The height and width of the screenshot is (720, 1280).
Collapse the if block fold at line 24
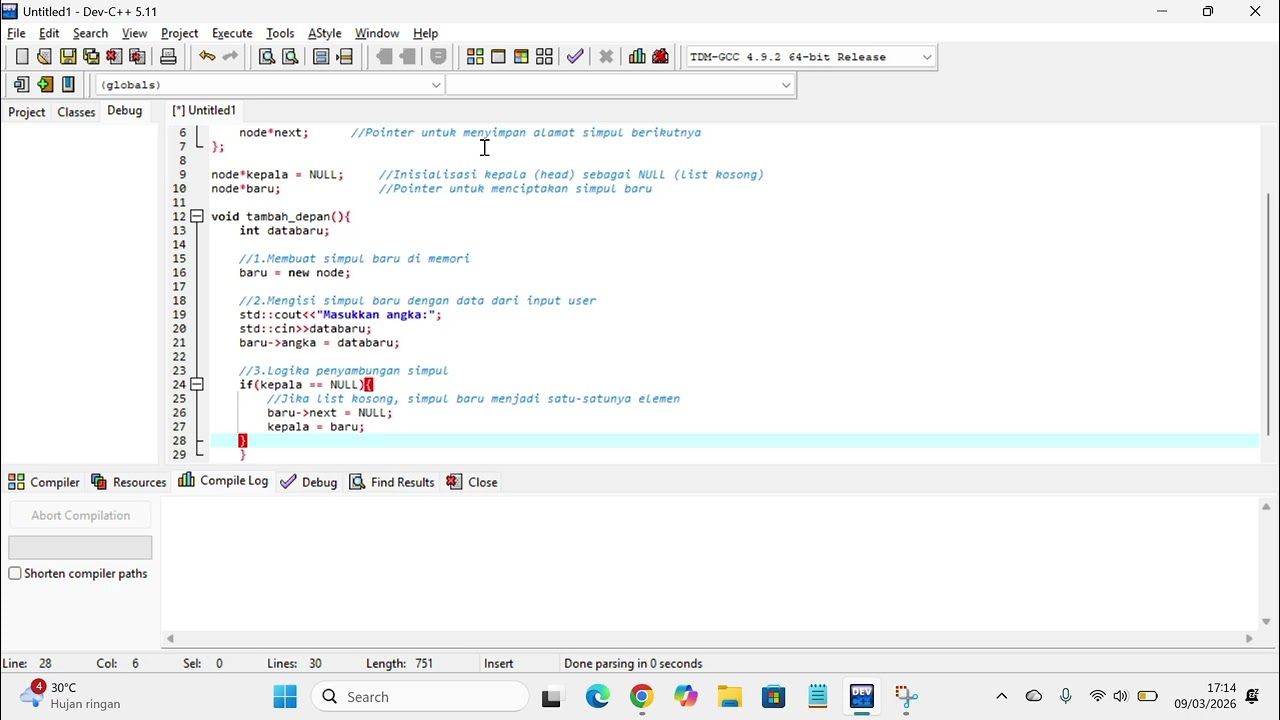[197, 384]
